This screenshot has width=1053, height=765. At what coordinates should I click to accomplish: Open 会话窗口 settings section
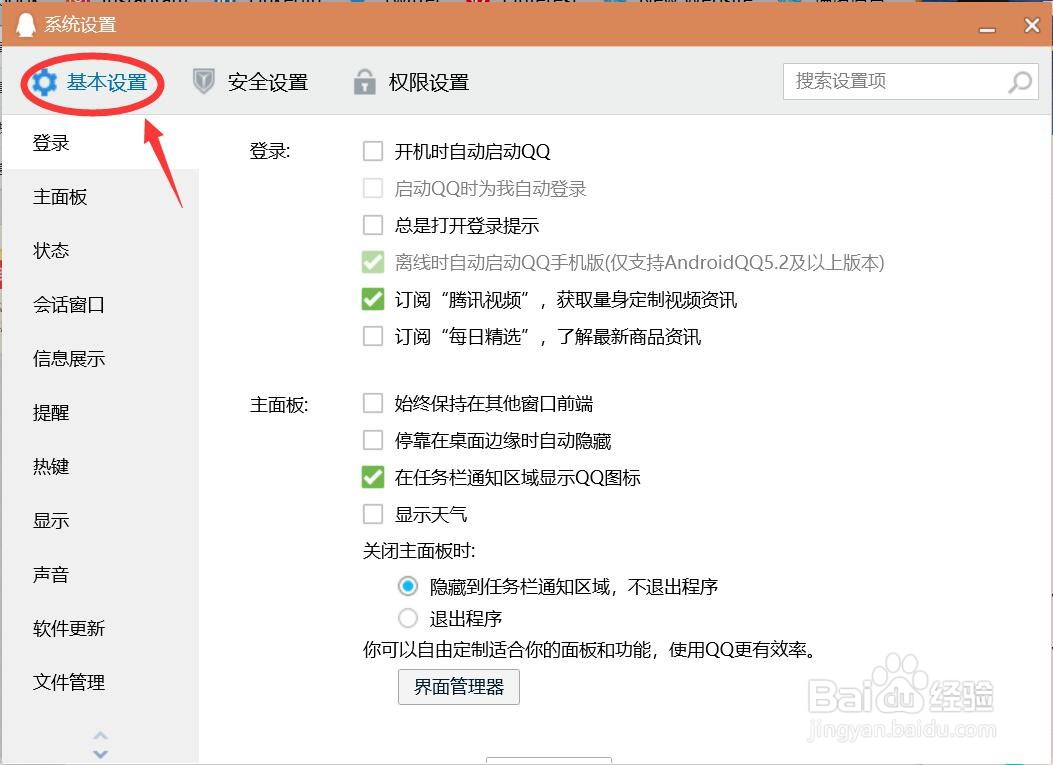pos(101,305)
